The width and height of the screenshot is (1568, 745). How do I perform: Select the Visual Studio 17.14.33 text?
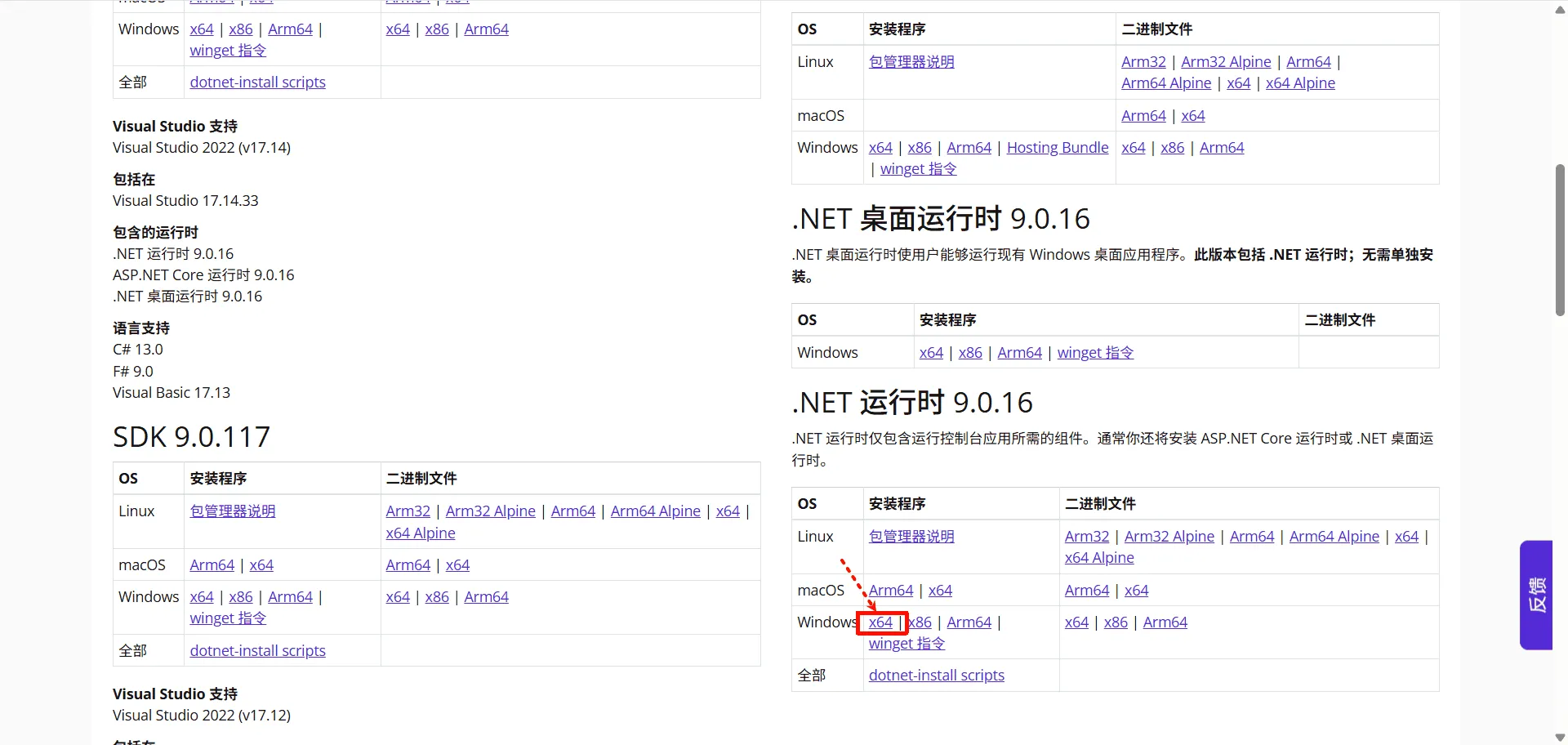point(185,201)
